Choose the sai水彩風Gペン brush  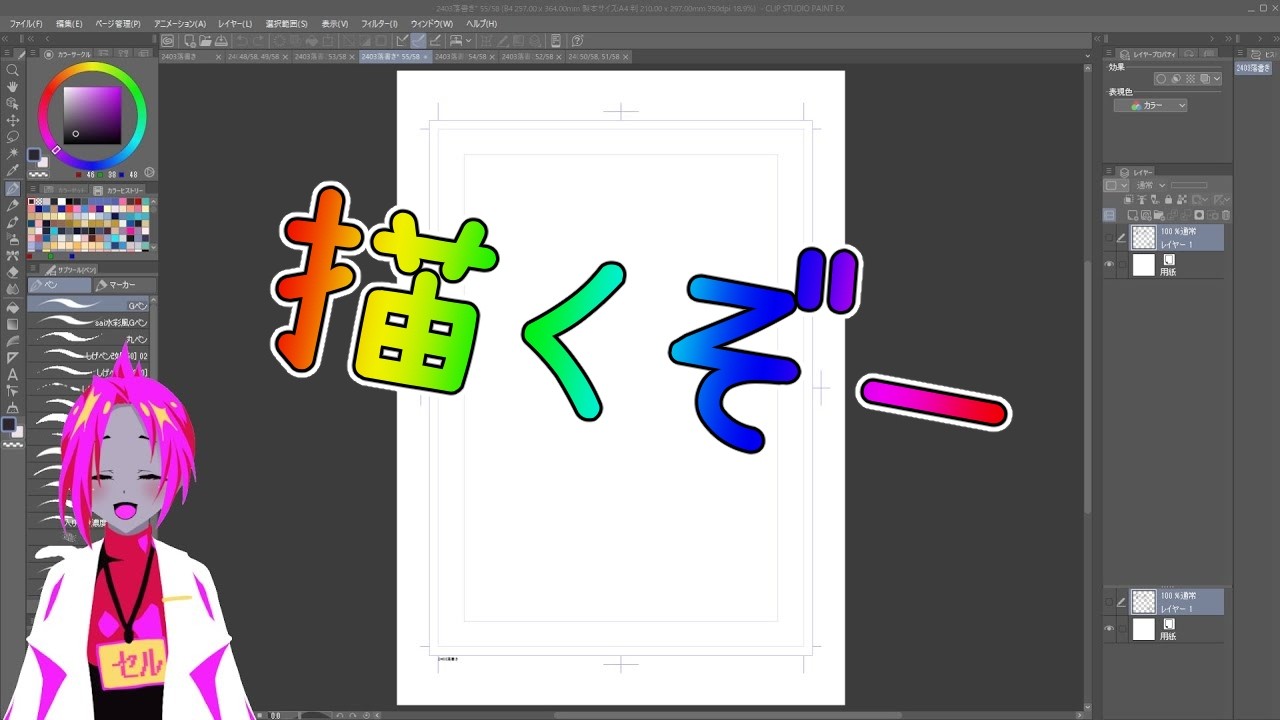point(89,322)
